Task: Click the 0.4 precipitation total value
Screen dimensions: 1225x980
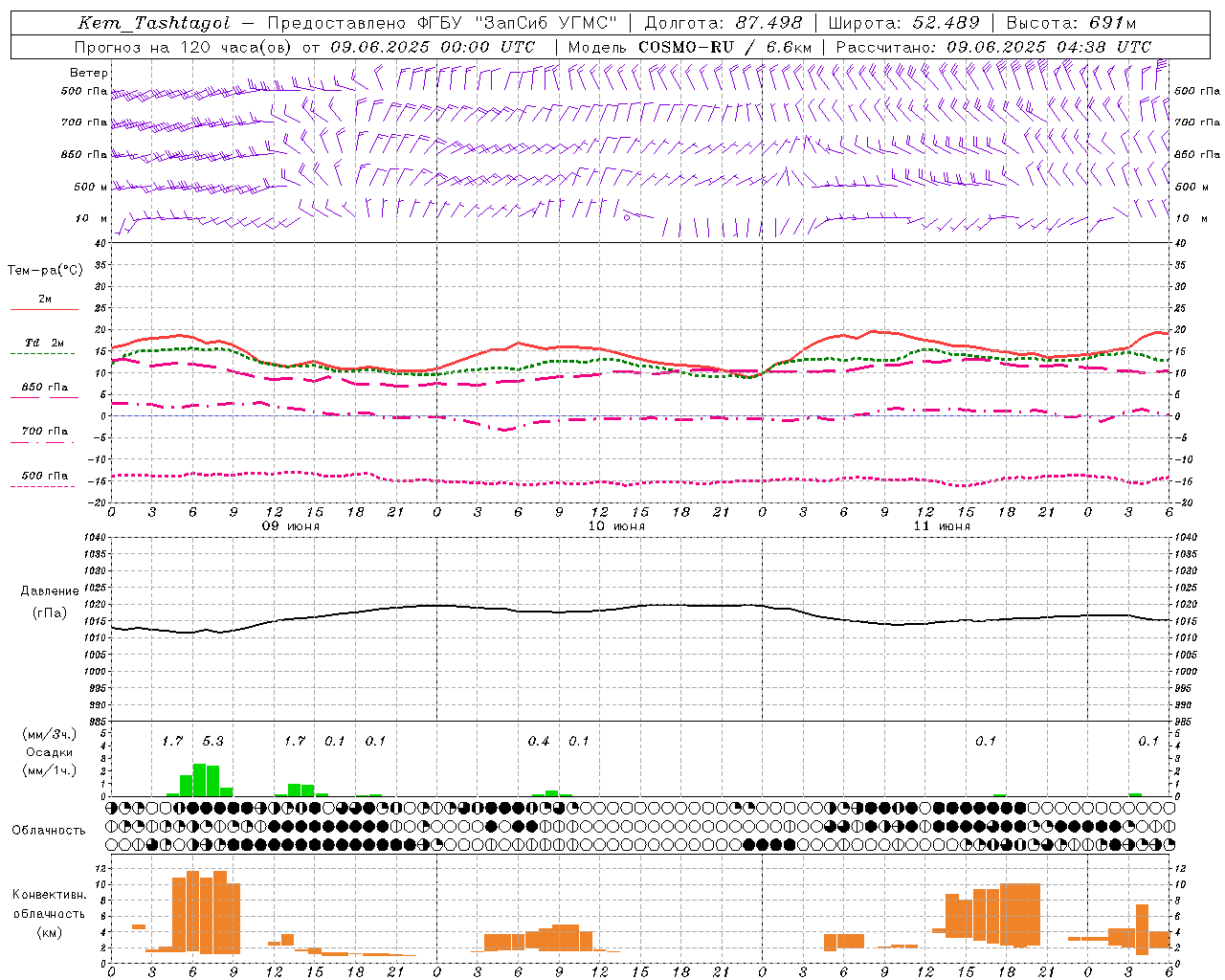Action: pyautogui.click(x=539, y=741)
